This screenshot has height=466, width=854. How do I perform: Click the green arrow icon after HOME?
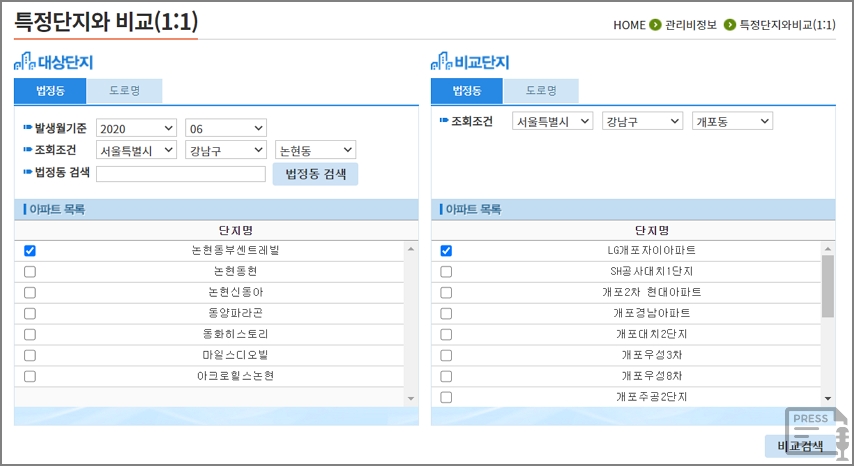(655, 25)
